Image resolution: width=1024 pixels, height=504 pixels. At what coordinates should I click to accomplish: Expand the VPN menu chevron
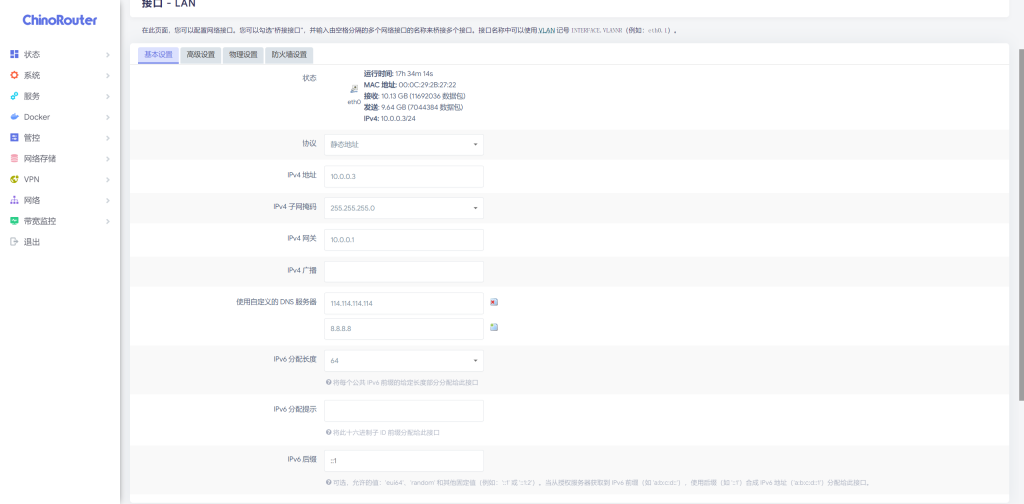108,180
